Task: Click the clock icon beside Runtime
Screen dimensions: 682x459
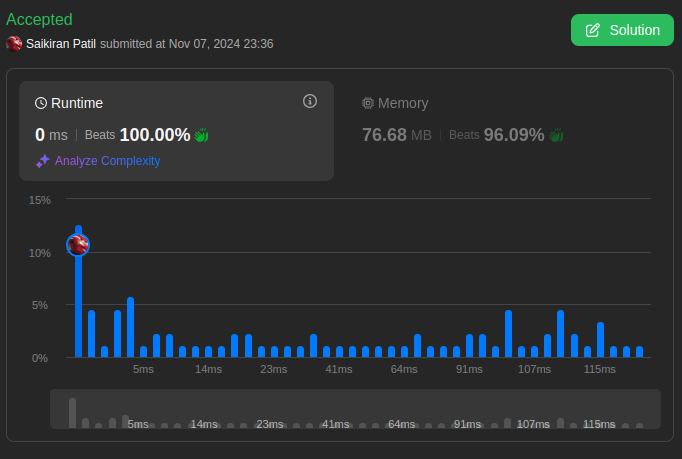Action: [41, 103]
